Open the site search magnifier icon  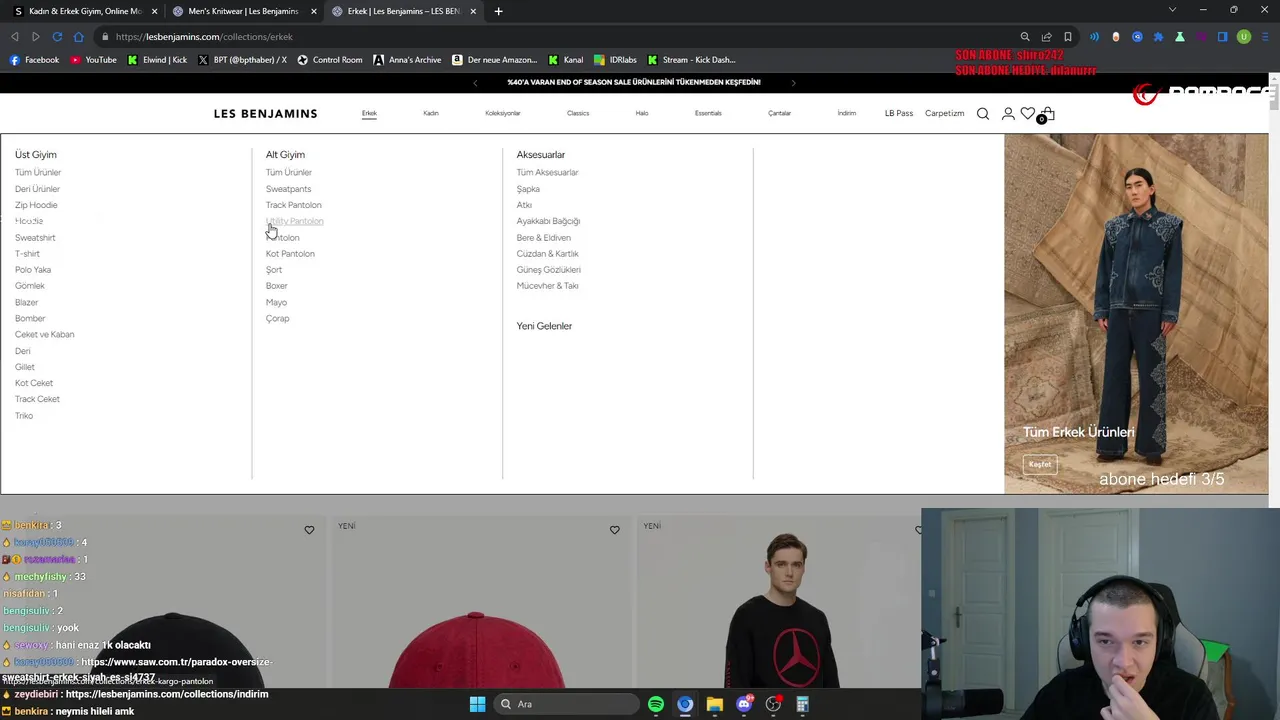tap(983, 114)
